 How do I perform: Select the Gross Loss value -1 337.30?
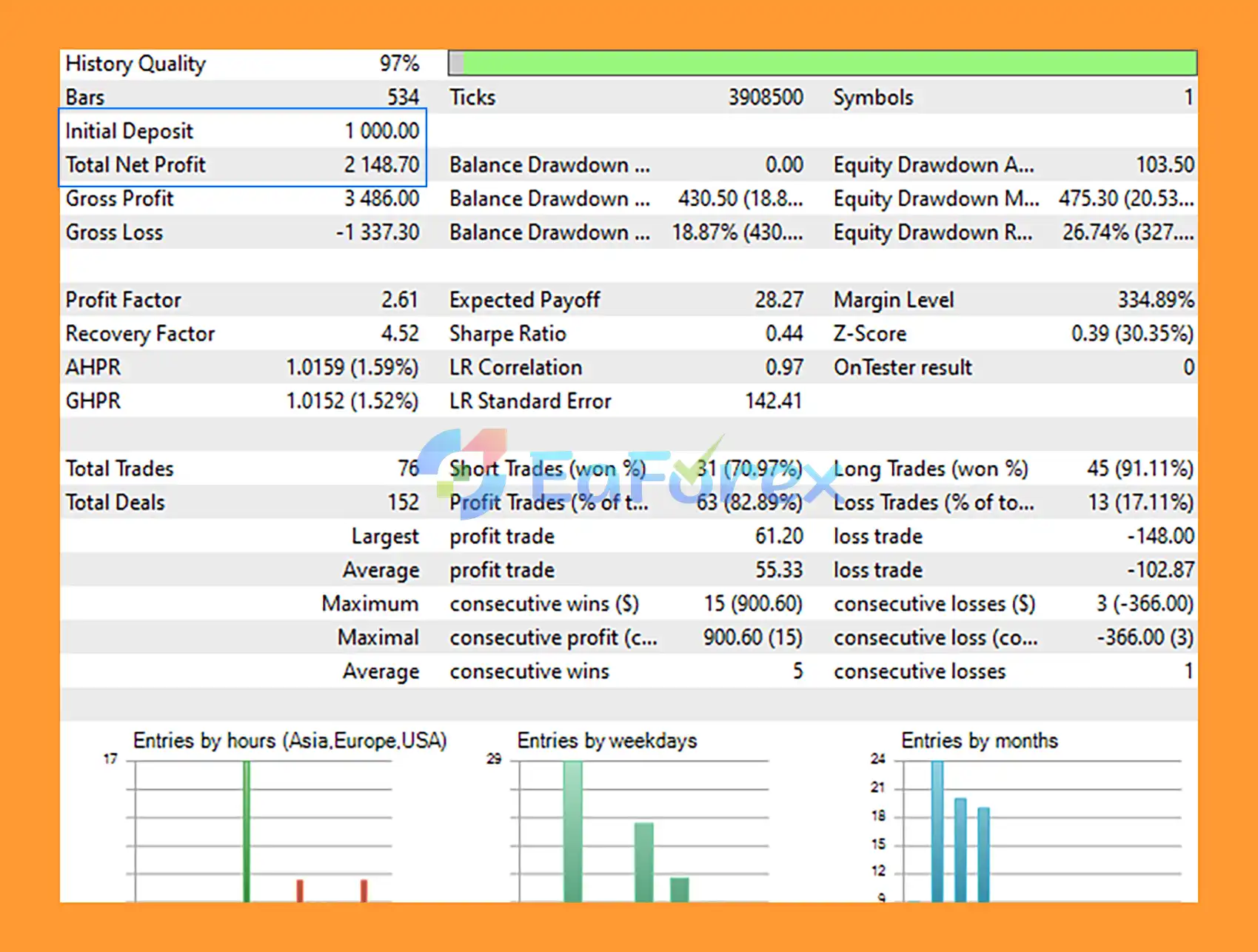coord(378,232)
